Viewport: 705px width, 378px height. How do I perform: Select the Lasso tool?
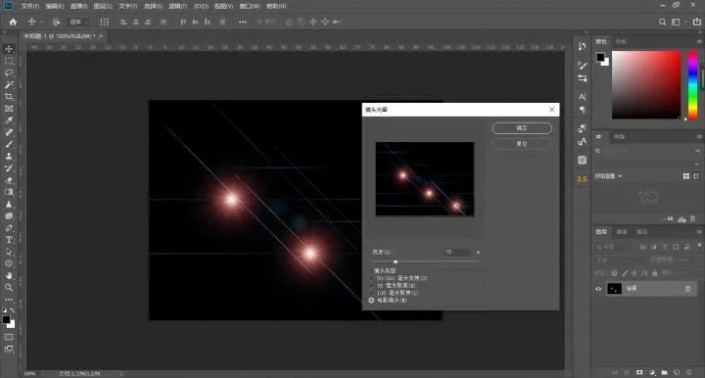(x=9, y=73)
